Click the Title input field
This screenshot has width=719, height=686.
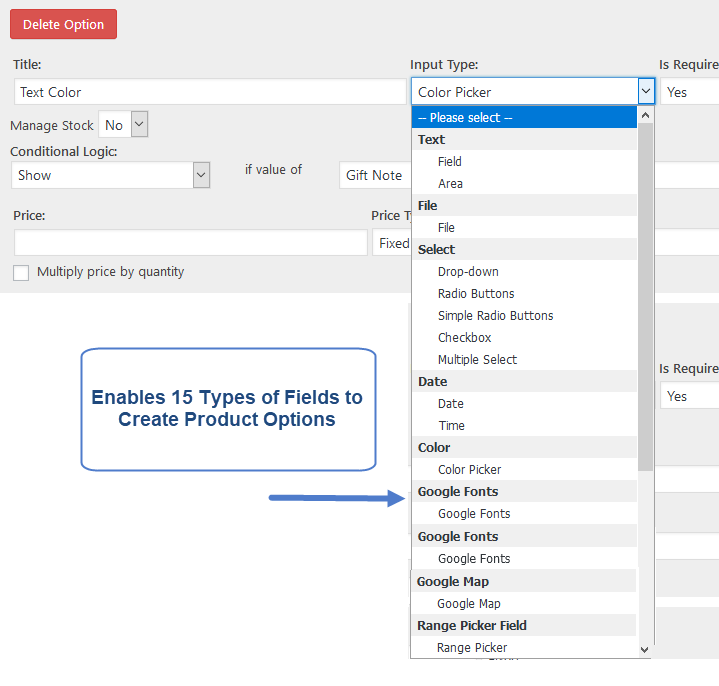(210, 92)
